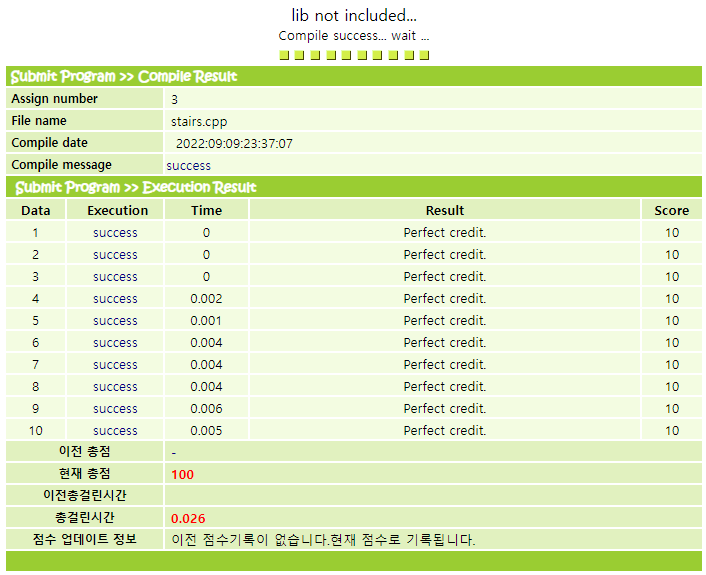Click 'Submit Program >> Execution Result' header

point(136,187)
